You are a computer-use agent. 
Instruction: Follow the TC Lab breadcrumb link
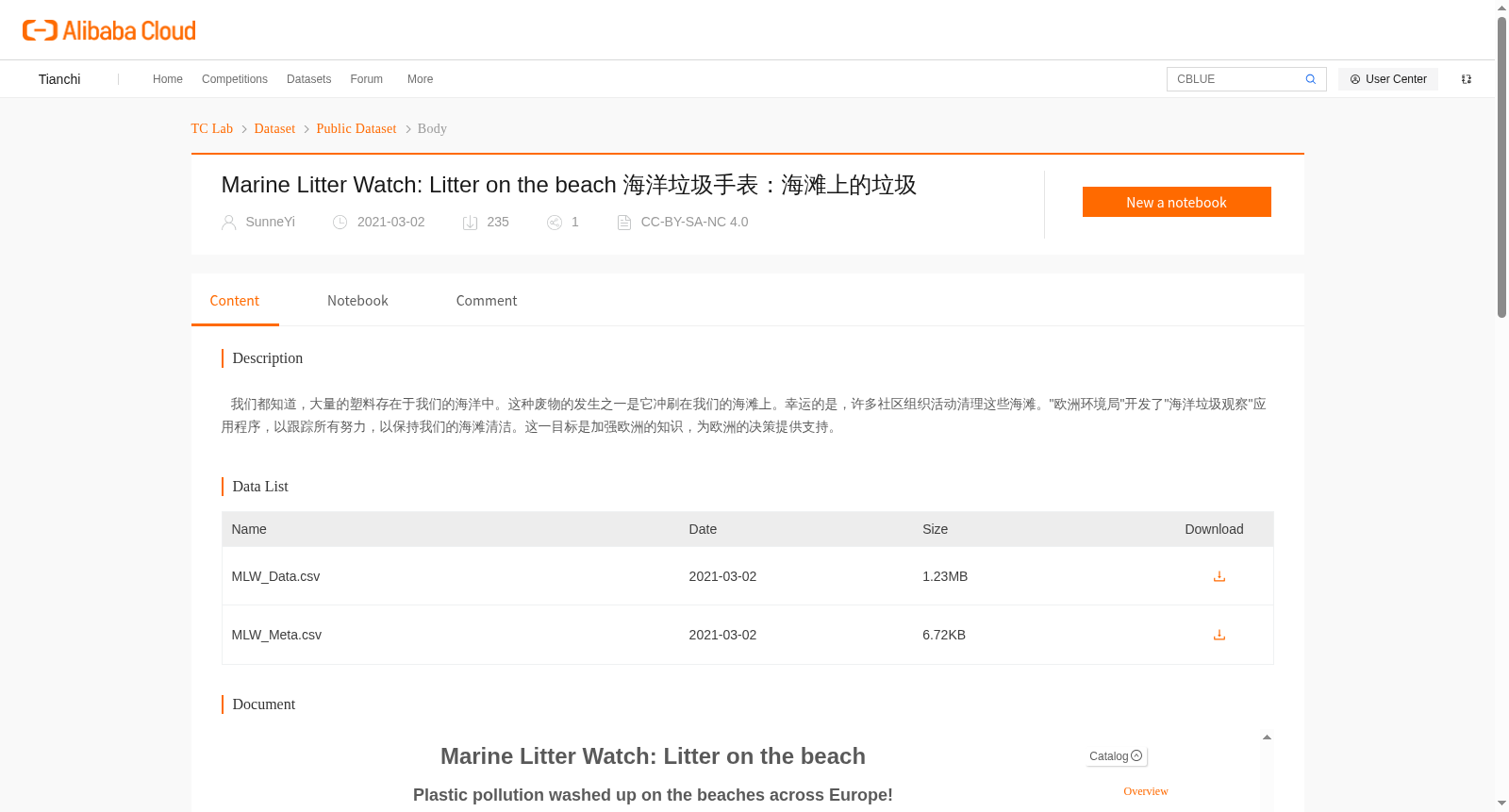pyautogui.click(x=212, y=129)
